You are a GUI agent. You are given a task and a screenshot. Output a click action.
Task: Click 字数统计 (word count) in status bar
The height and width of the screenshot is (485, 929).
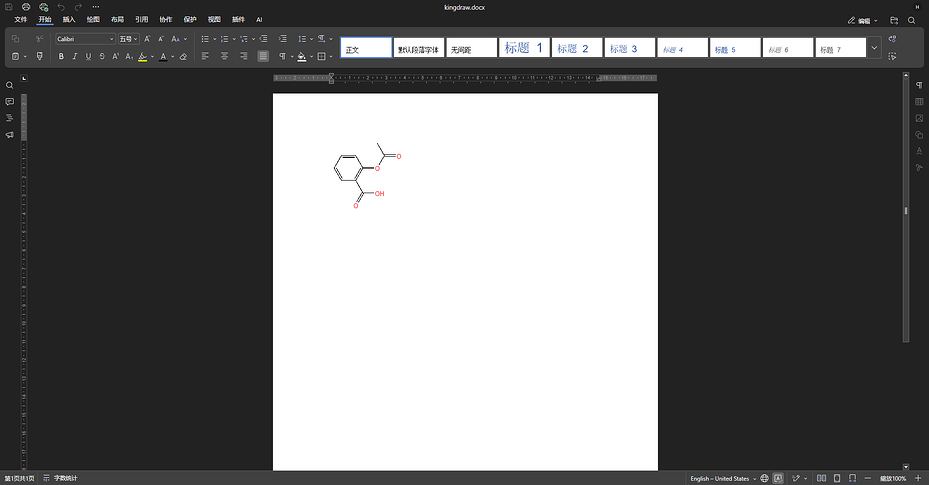60,478
